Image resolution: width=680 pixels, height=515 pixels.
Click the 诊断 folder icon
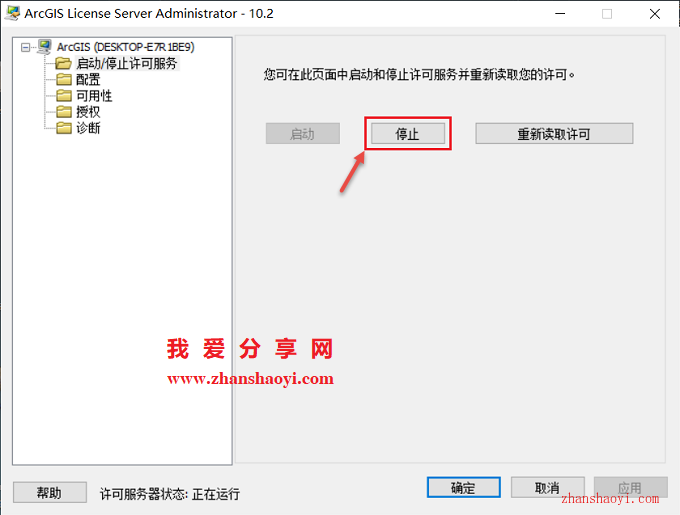pyautogui.click(x=64, y=128)
